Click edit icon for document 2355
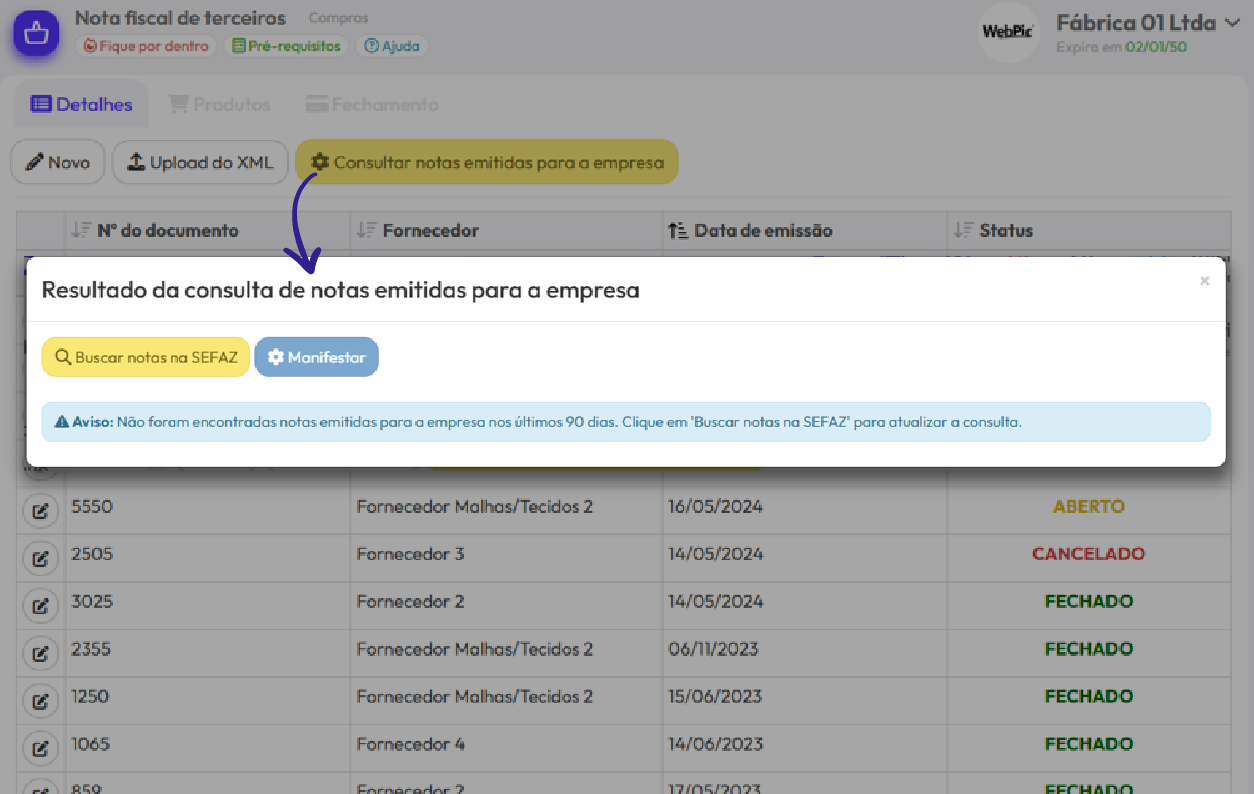The height and width of the screenshot is (794, 1254). [x=39, y=652]
